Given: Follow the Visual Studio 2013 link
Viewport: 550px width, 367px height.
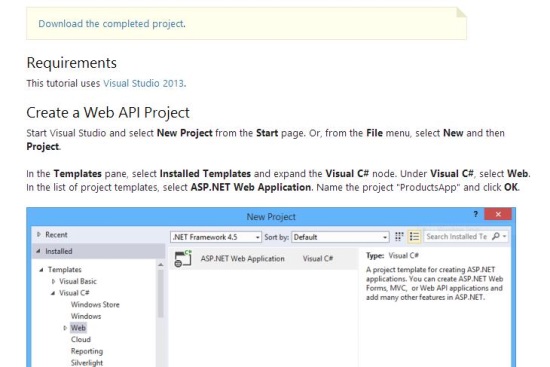Looking at the screenshot, I should pos(143,84).
